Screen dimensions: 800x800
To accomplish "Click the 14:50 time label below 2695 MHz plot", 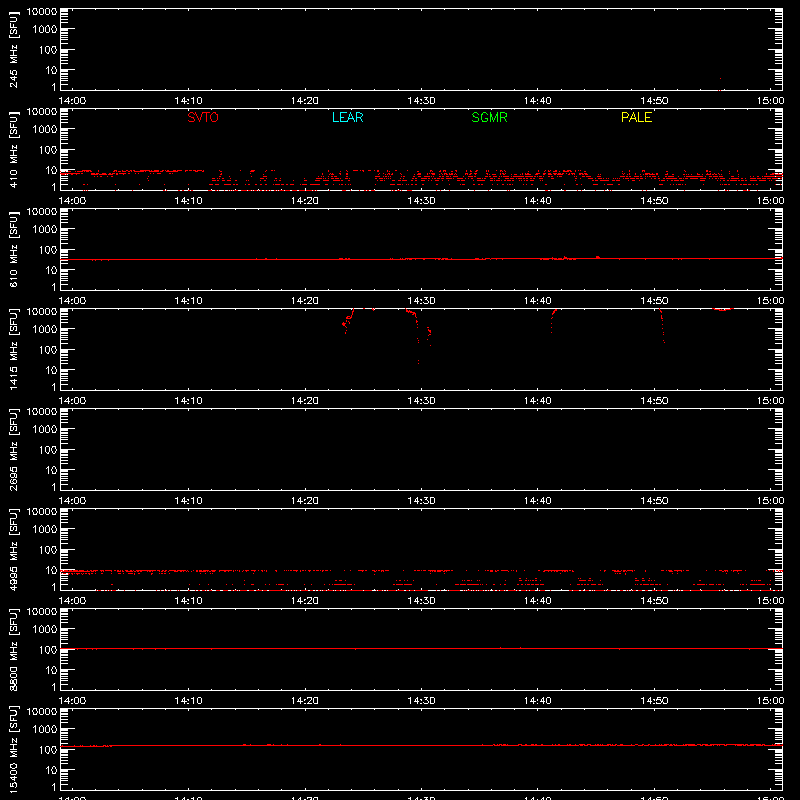I will (x=654, y=501).
